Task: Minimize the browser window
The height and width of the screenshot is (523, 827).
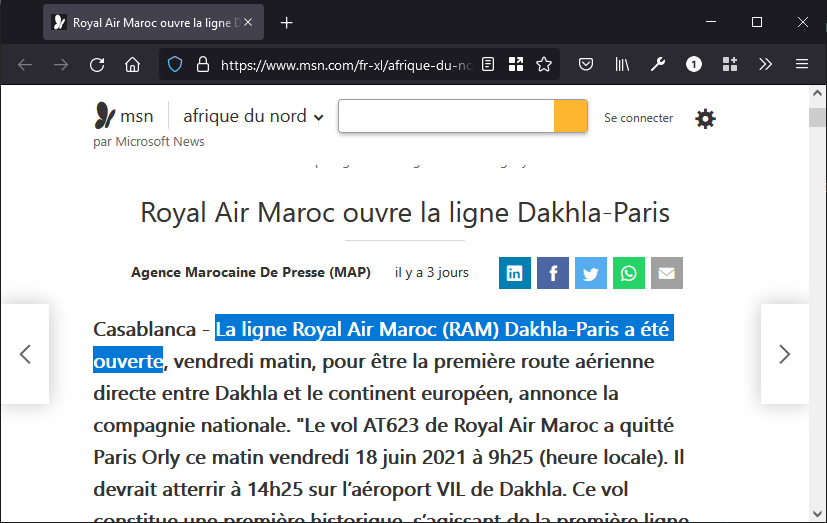Action: click(711, 22)
